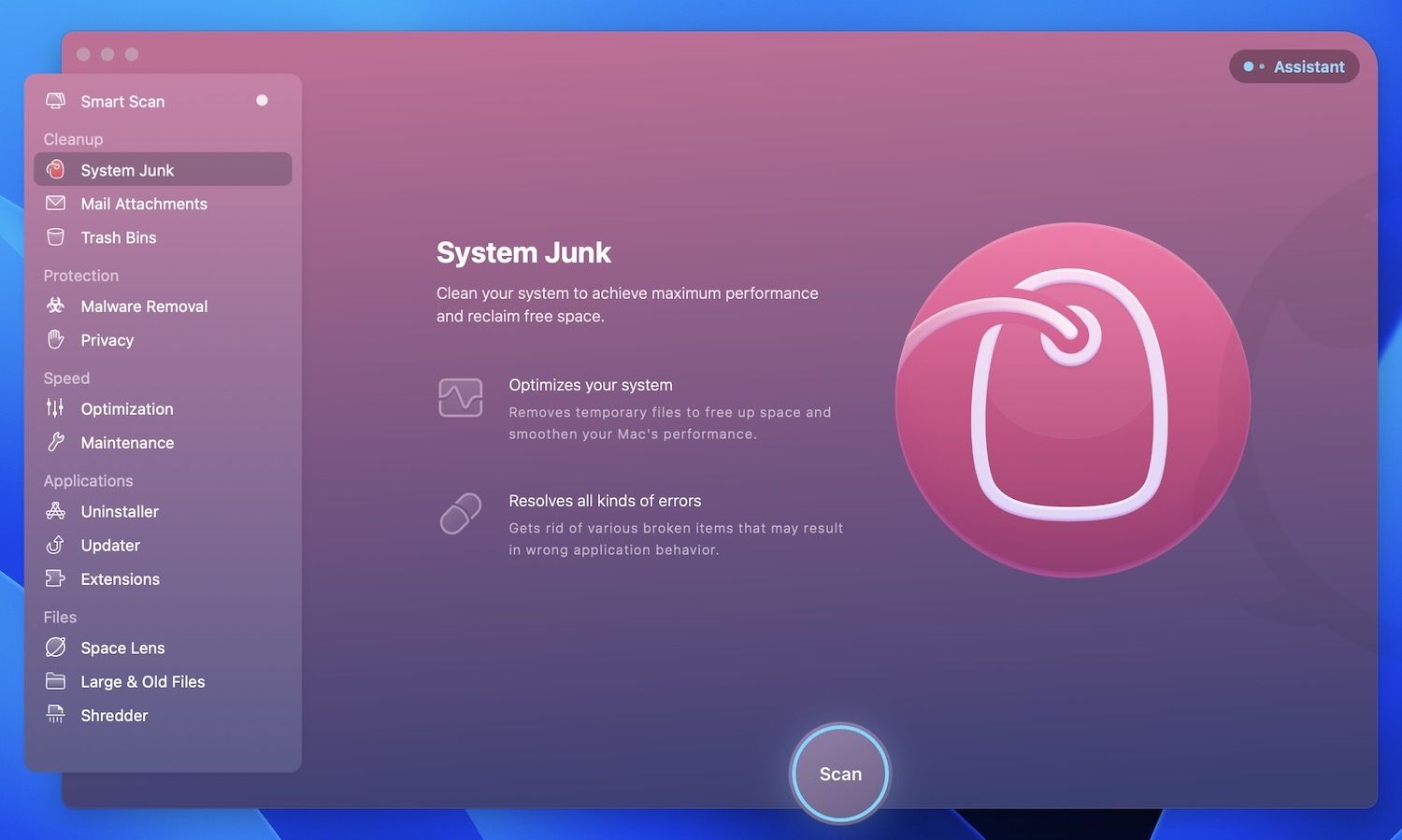Click the Smart Scan monitor icon

(x=56, y=101)
